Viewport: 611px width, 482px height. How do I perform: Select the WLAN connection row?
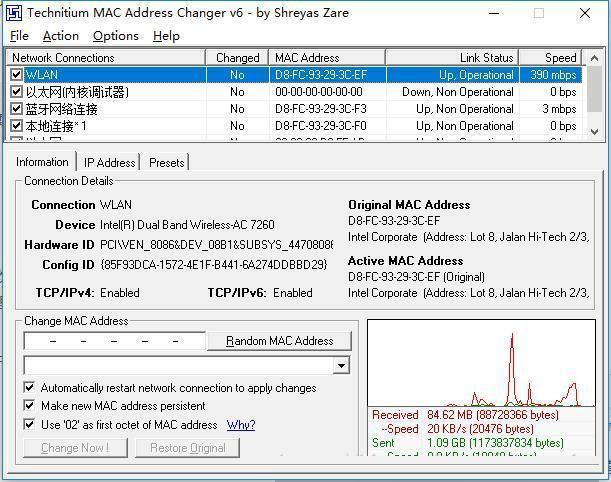[294, 74]
